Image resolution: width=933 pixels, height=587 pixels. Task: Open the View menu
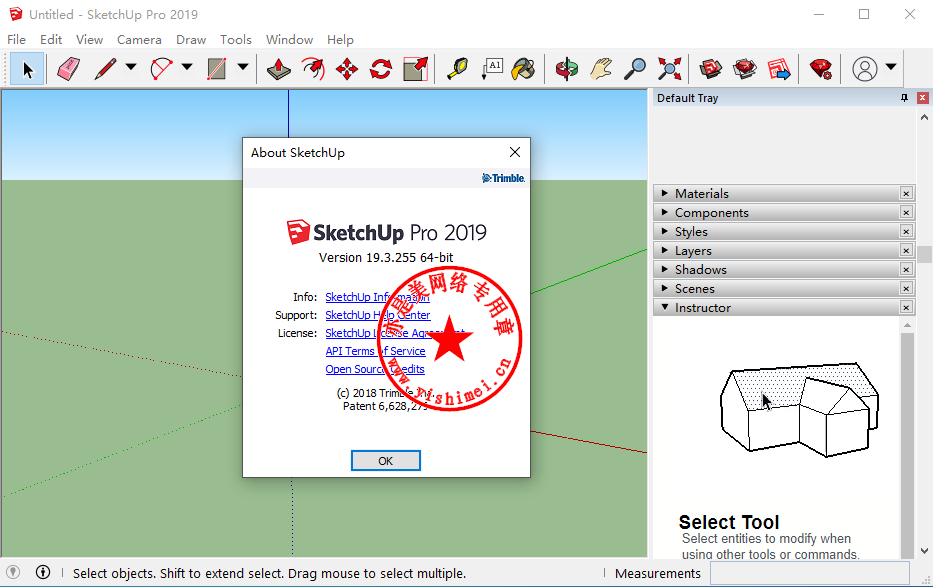tap(89, 39)
